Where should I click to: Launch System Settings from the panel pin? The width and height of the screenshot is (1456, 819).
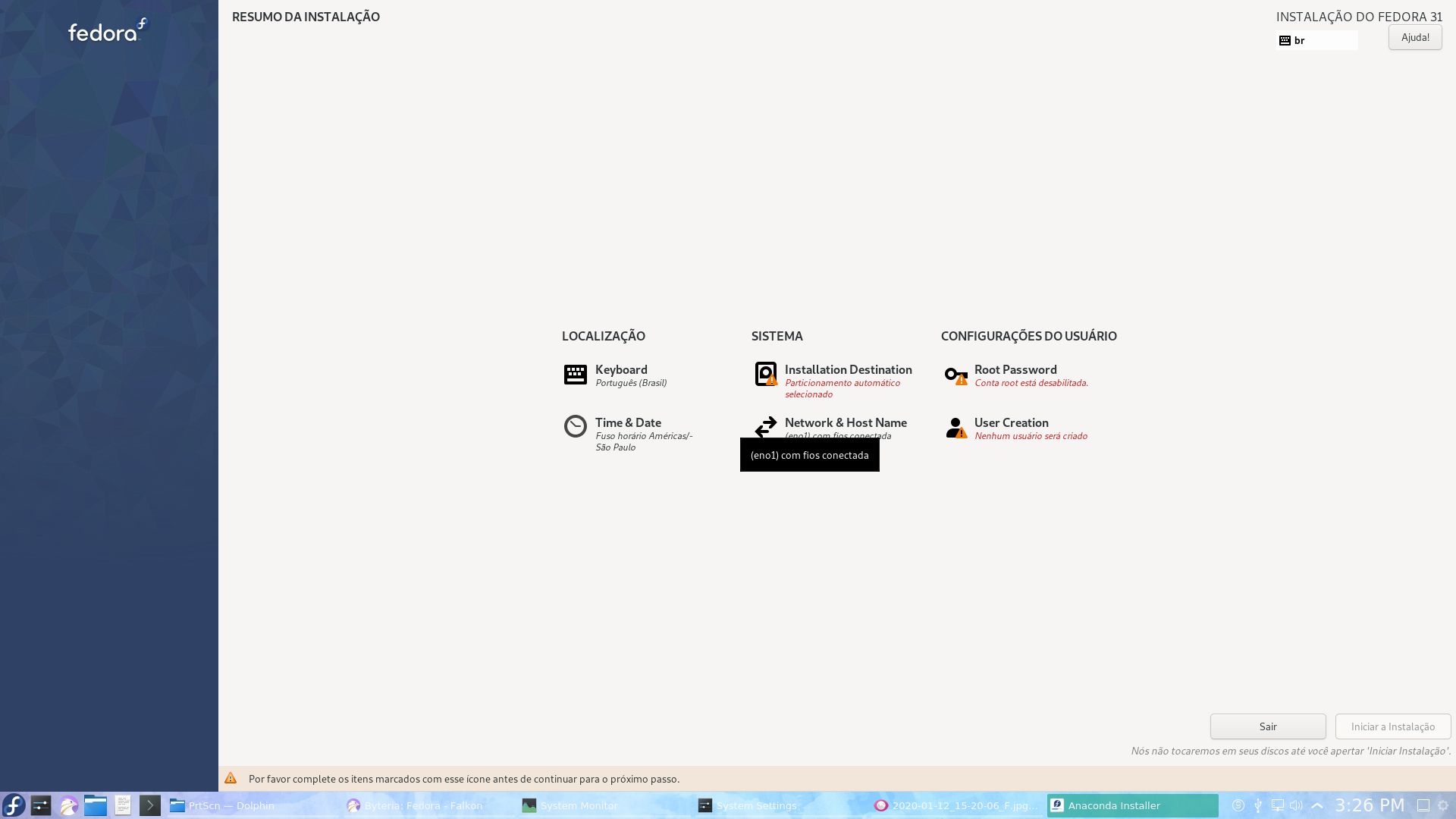[x=41, y=805]
